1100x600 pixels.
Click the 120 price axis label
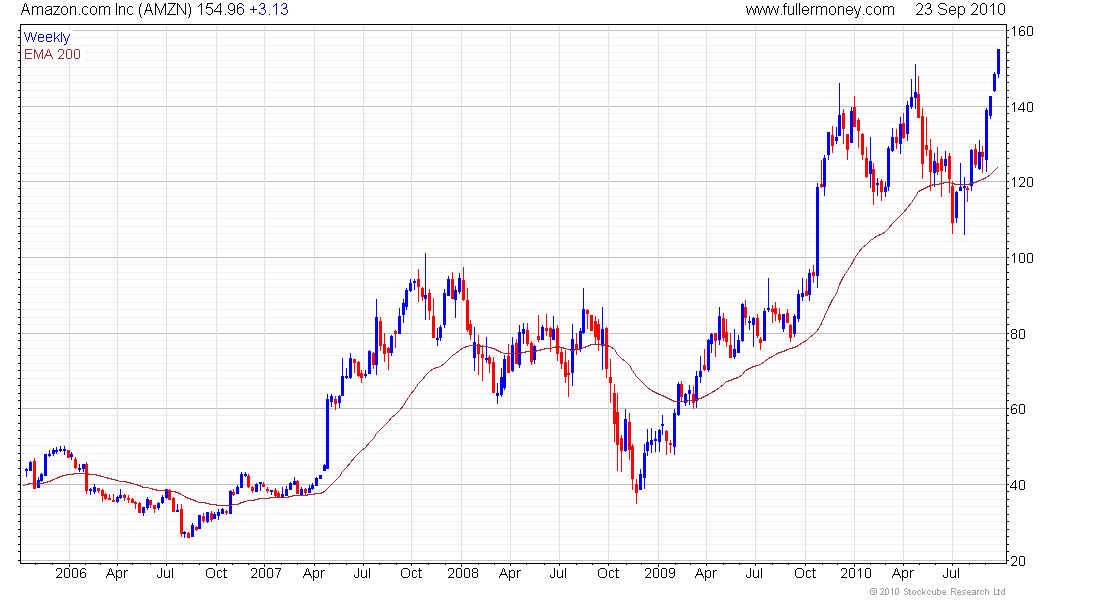[x=1022, y=182]
